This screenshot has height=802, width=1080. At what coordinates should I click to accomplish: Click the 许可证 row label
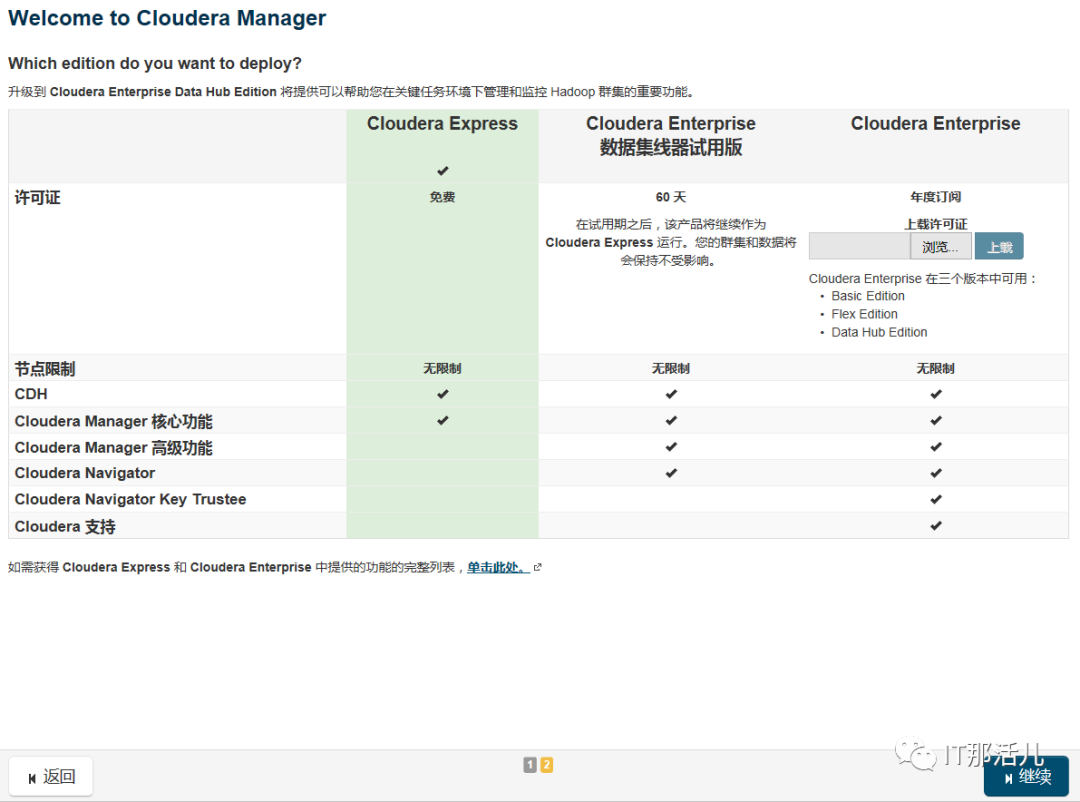pos(37,198)
